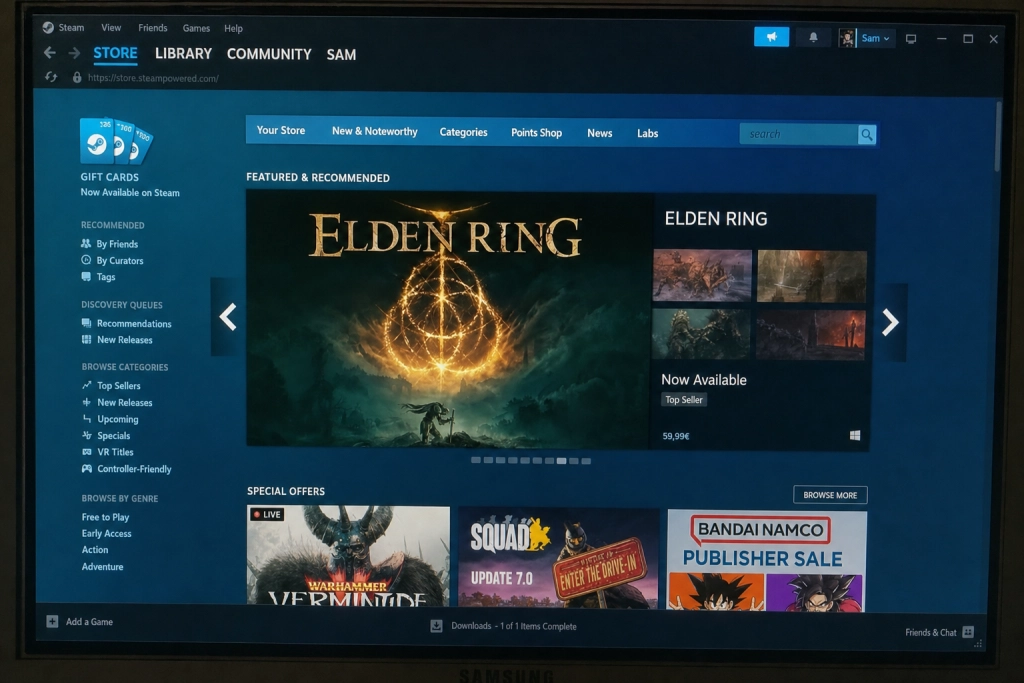
Task: Show next featured game with right chevron
Action: (890, 323)
